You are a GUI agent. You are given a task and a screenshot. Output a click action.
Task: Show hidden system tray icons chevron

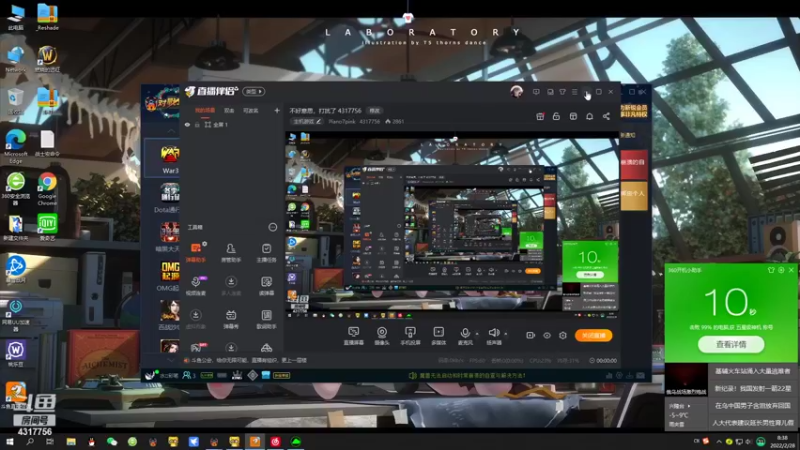click(719, 441)
